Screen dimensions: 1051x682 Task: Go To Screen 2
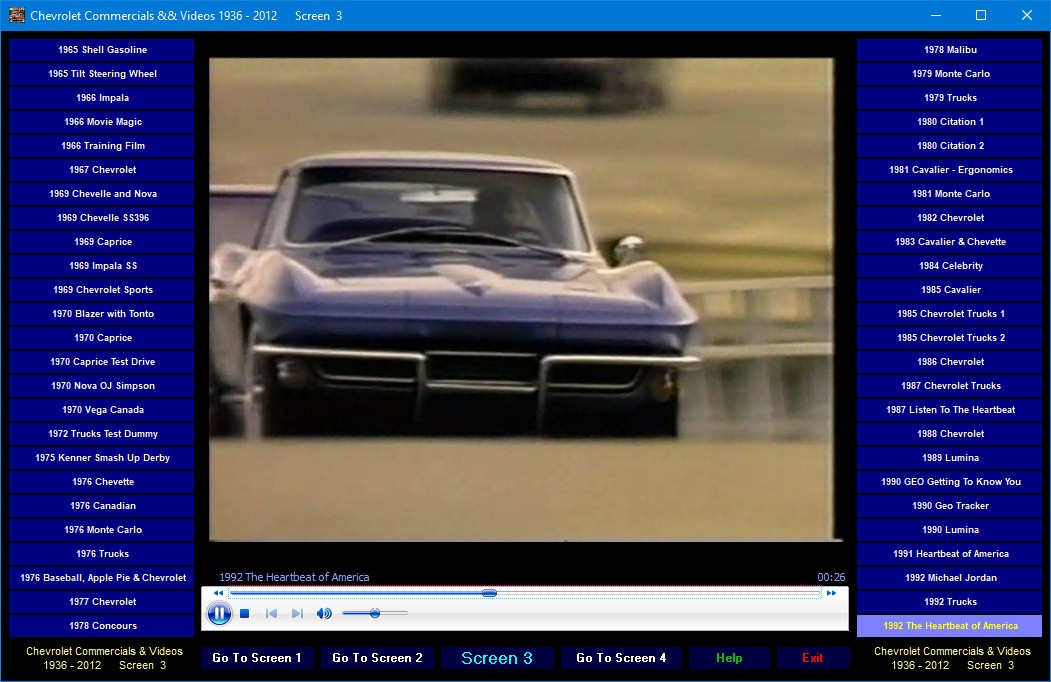coord(377,658)
